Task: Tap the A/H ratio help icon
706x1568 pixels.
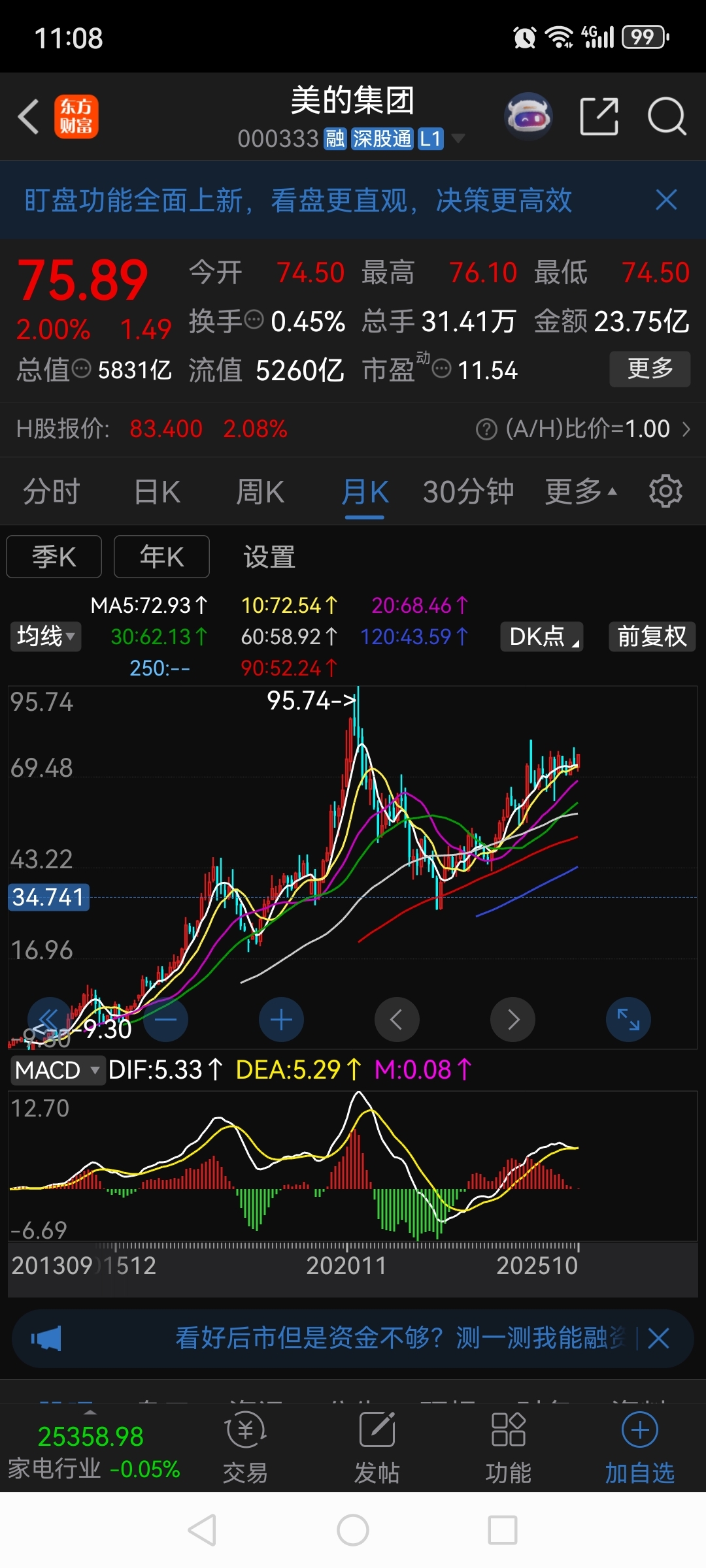Action: click(486, 430)
